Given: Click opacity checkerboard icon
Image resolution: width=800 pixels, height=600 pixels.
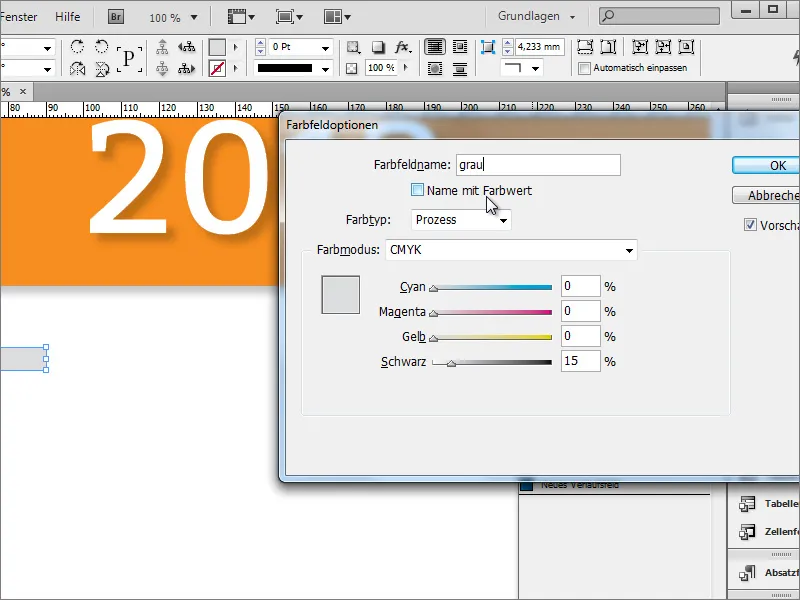Looking at the screenshot, I should coord(352,68).
